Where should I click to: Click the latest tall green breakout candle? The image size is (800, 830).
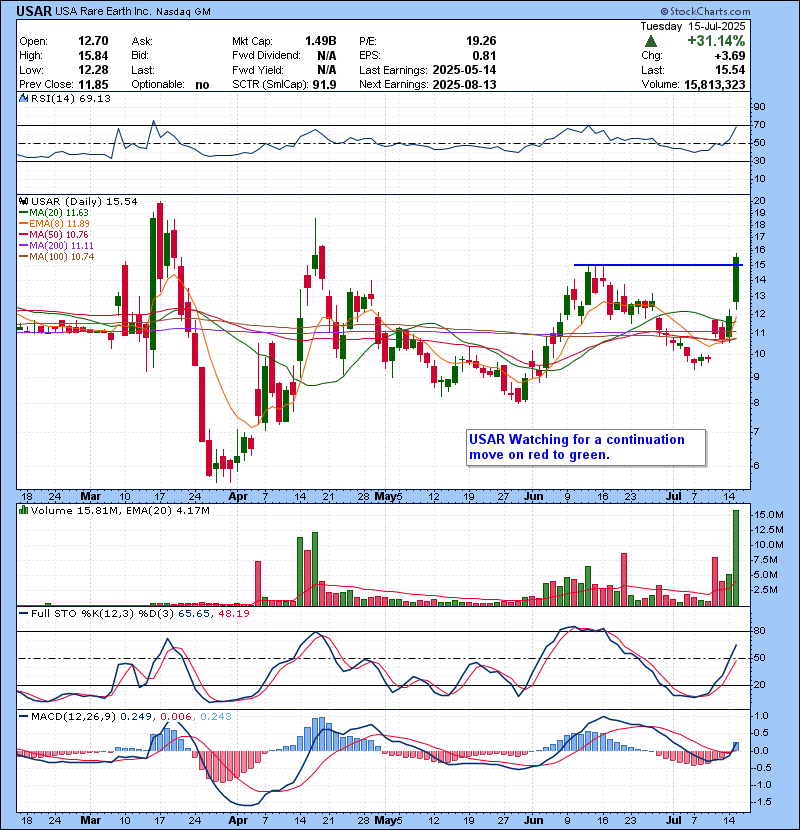tap(736, 279)
